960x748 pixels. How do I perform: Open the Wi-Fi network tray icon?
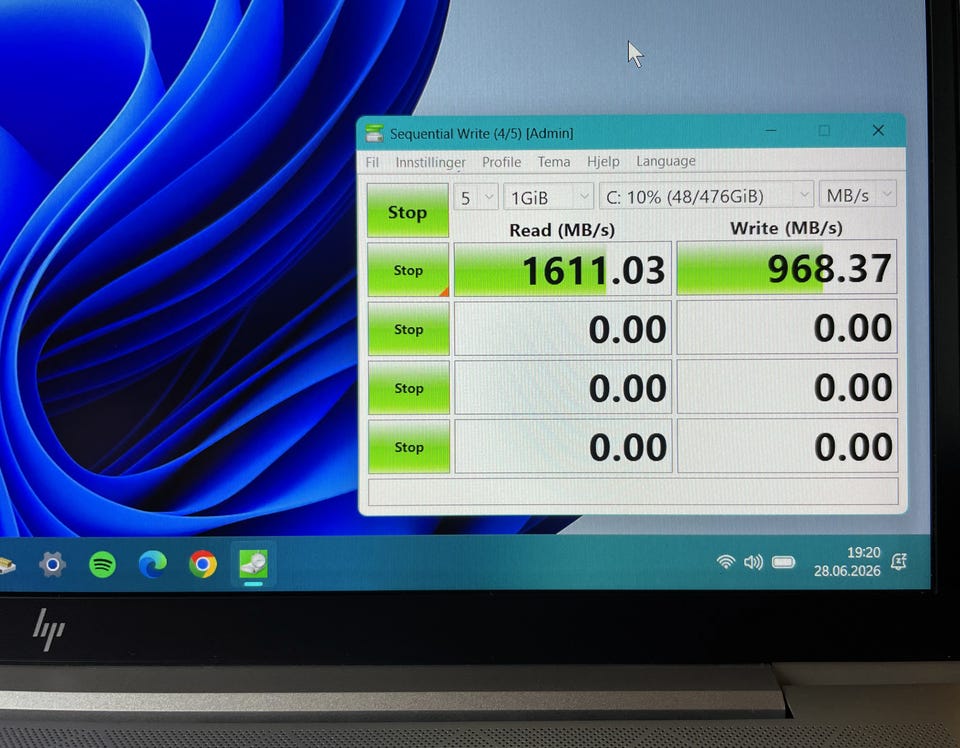point(726,561)
